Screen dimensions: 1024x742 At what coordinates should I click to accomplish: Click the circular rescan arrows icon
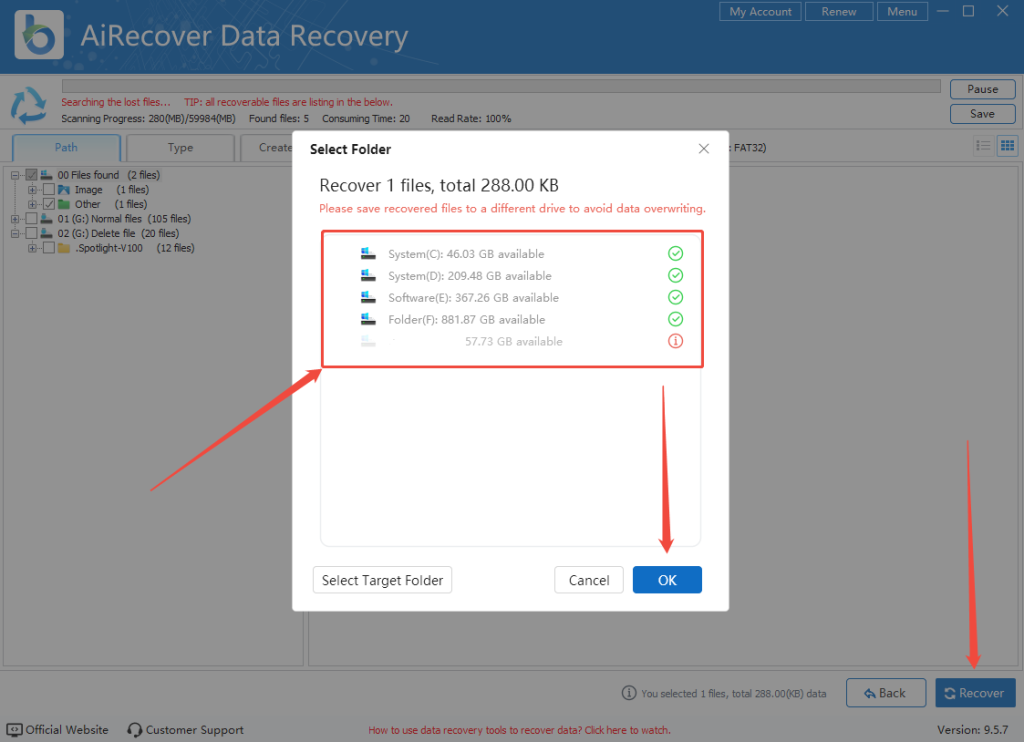click(x=28, y=105)
